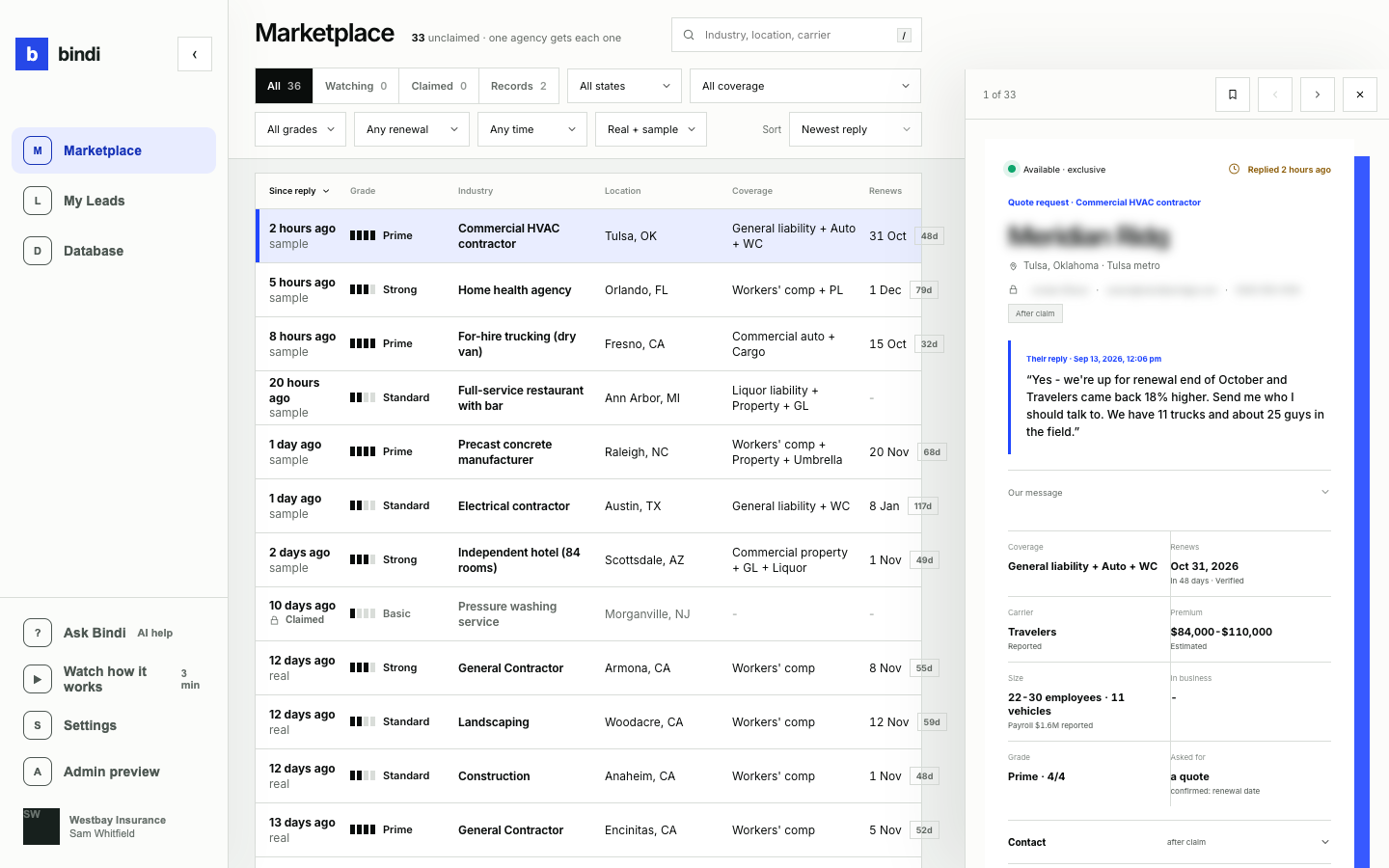
Task: Play the Watch how it works video icon
Action: [38, 679]
